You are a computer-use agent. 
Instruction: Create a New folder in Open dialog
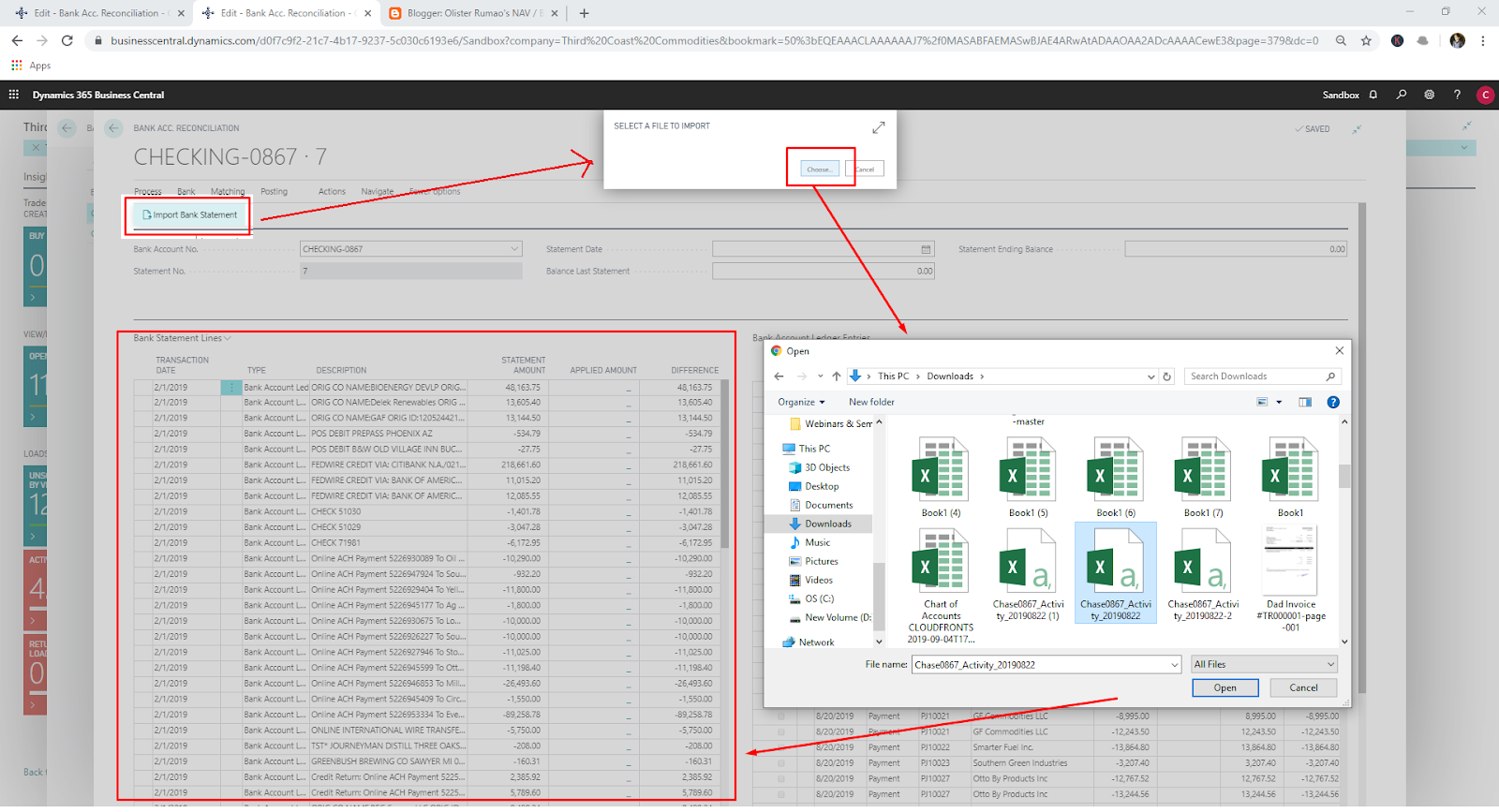tap(871, 402)
